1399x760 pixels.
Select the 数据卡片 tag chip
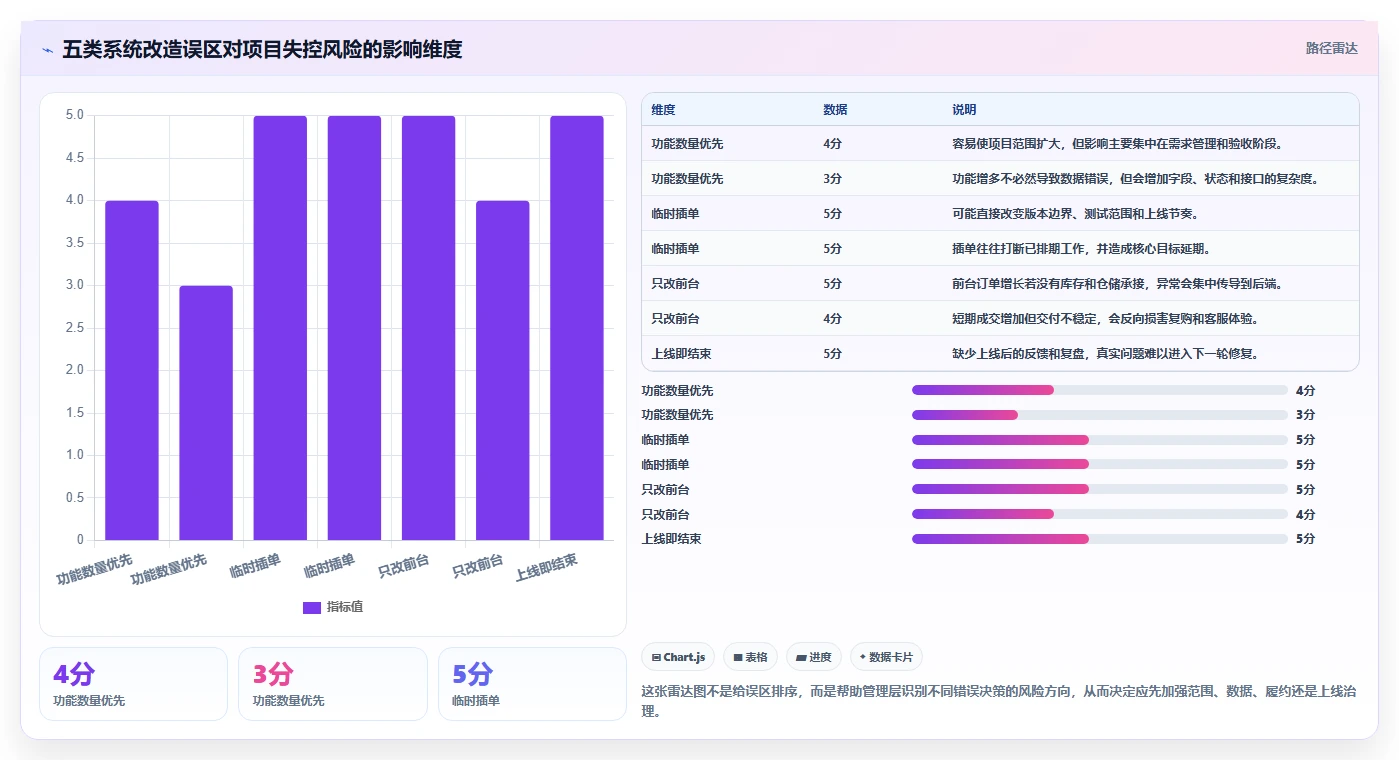click(886, 657)
